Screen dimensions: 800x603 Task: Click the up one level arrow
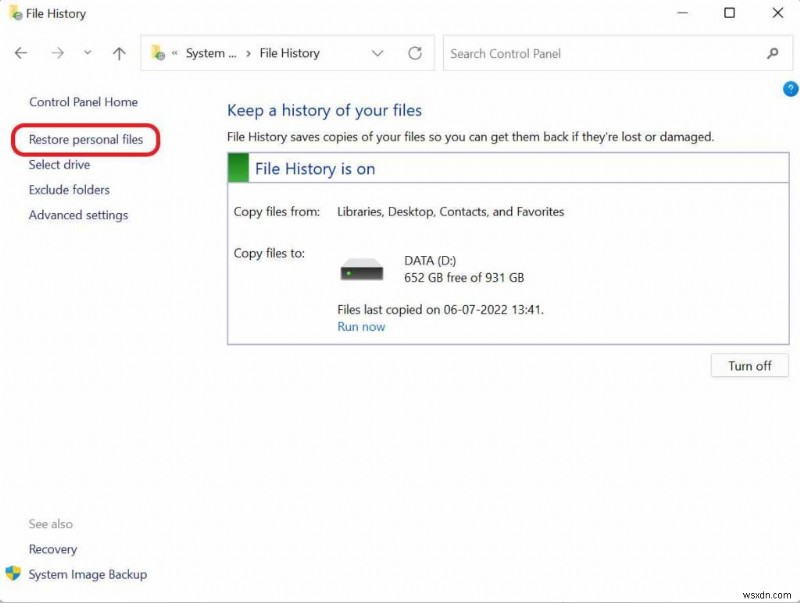118,53
